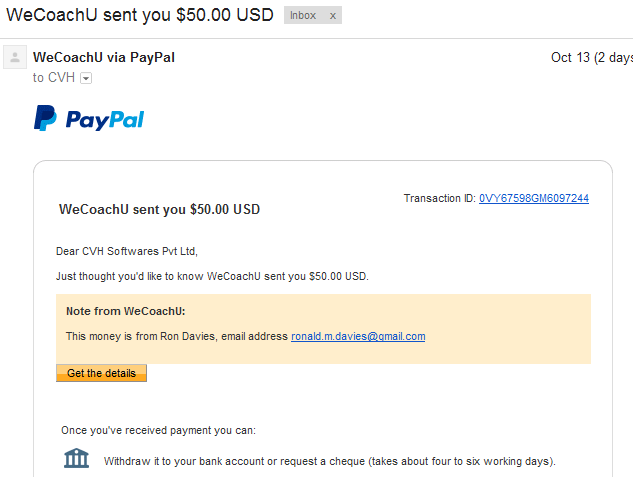
Task: Click the PayPal logo
Action: [89, 118]
